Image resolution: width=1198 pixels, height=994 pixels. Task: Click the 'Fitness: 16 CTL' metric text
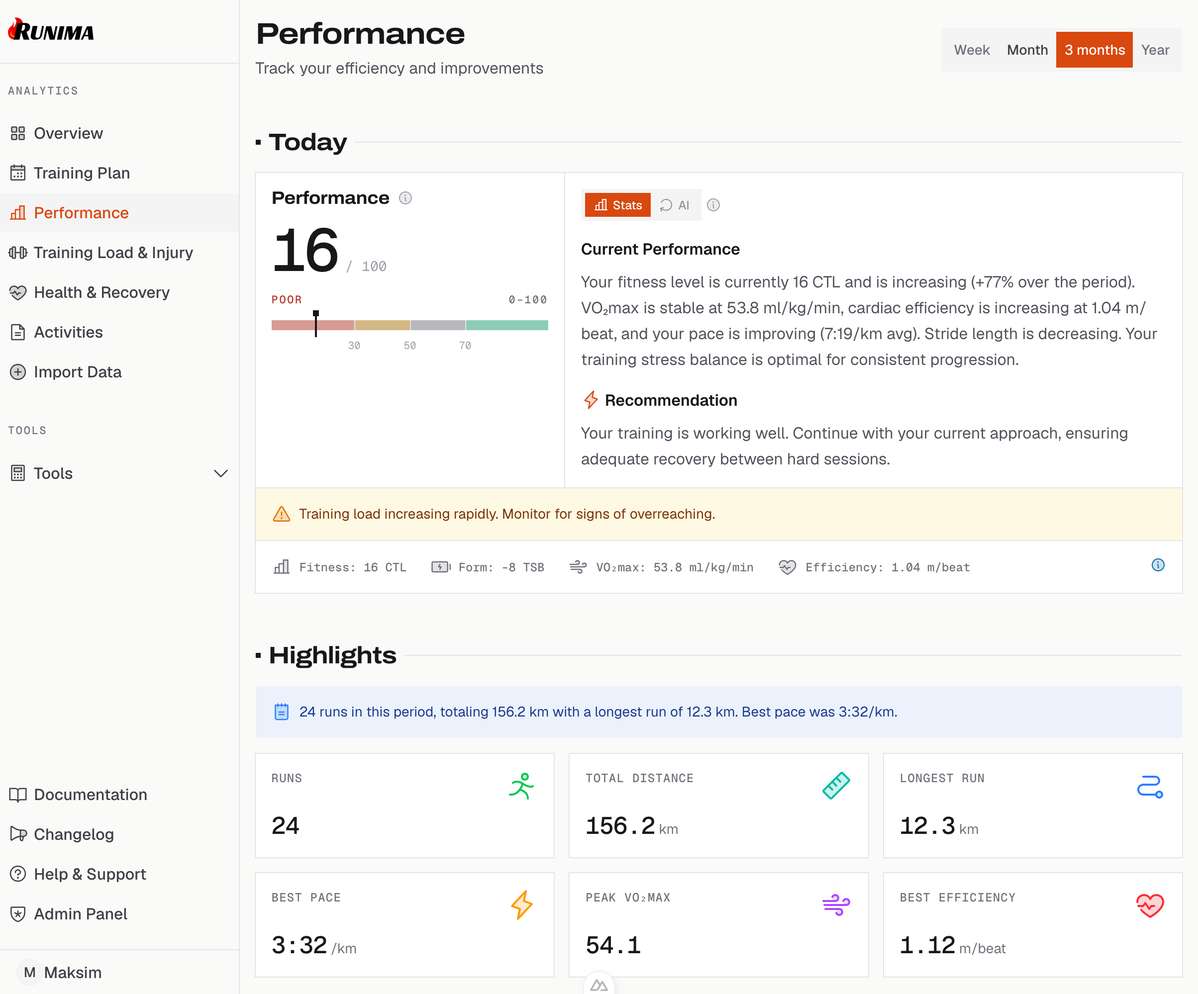[352, 567]
